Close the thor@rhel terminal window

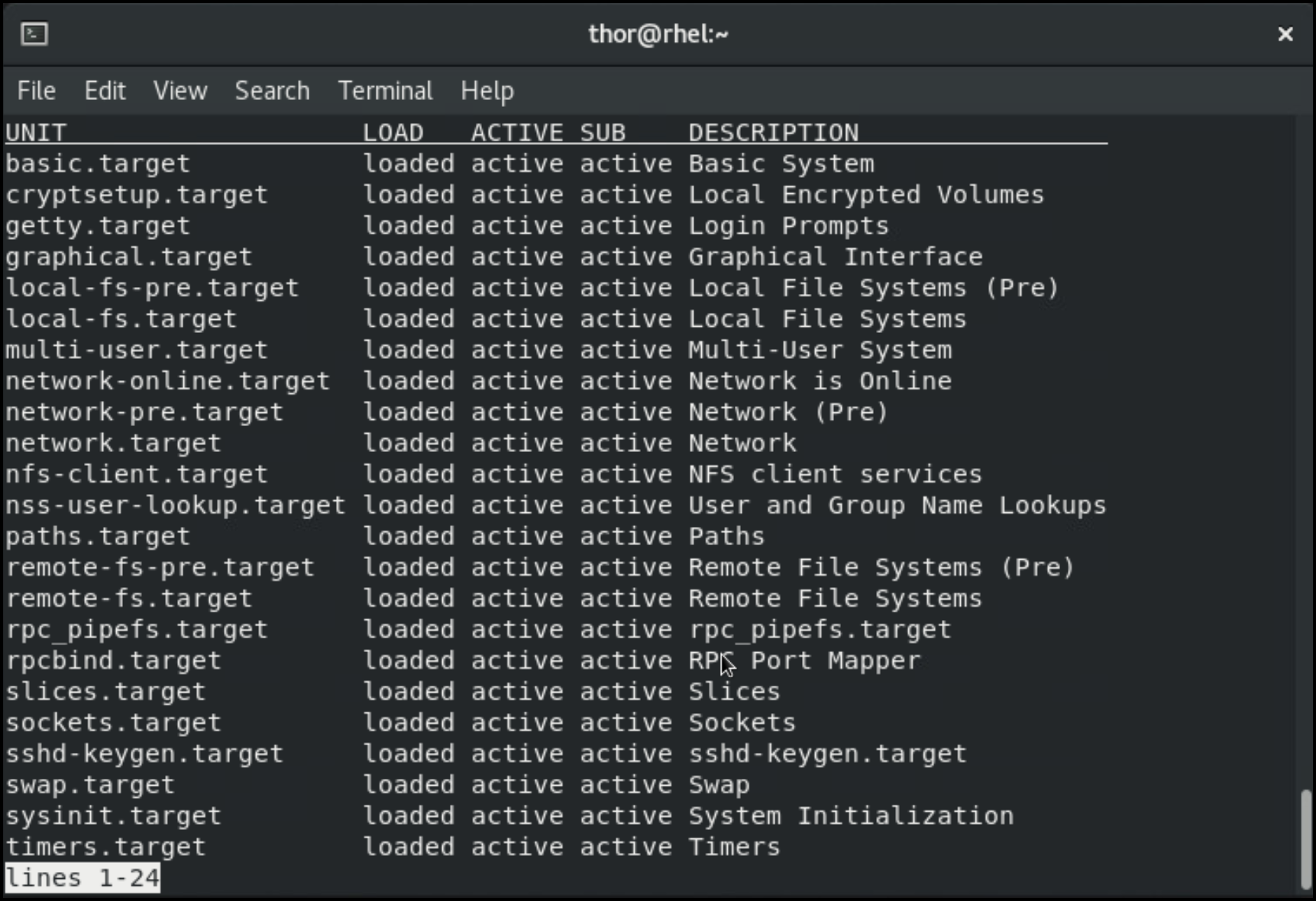1285,34
